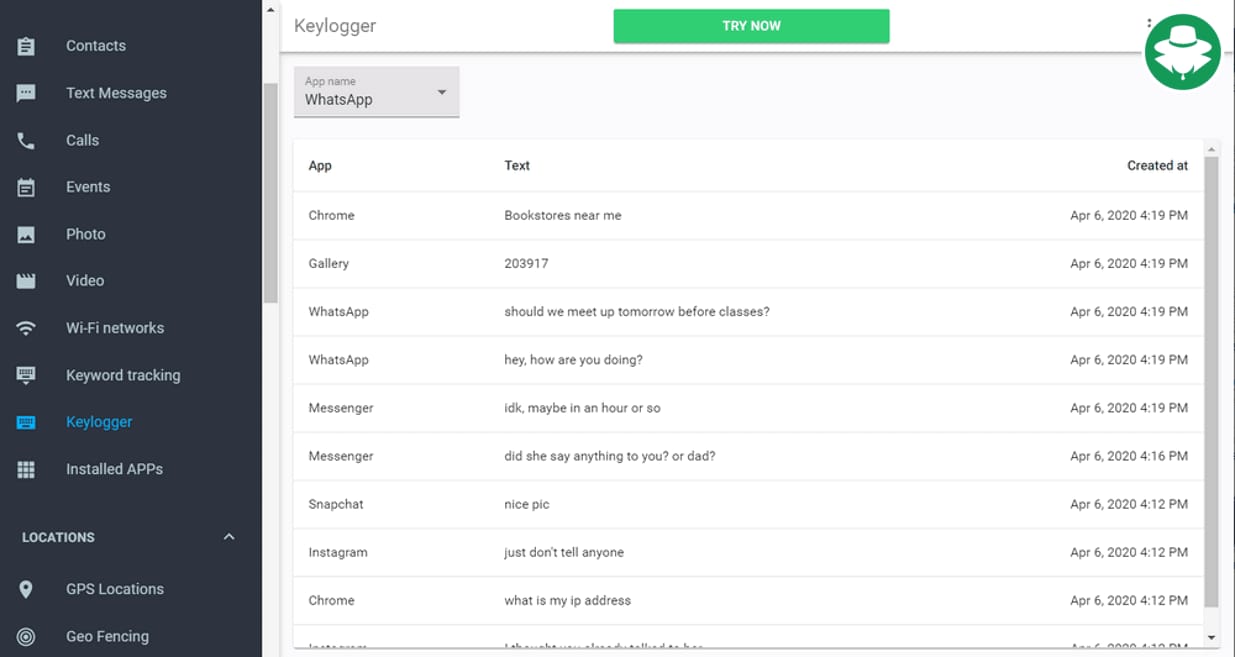
Task: Select the Snapchat row saying nice pic
Action: (x=600, y=504)
